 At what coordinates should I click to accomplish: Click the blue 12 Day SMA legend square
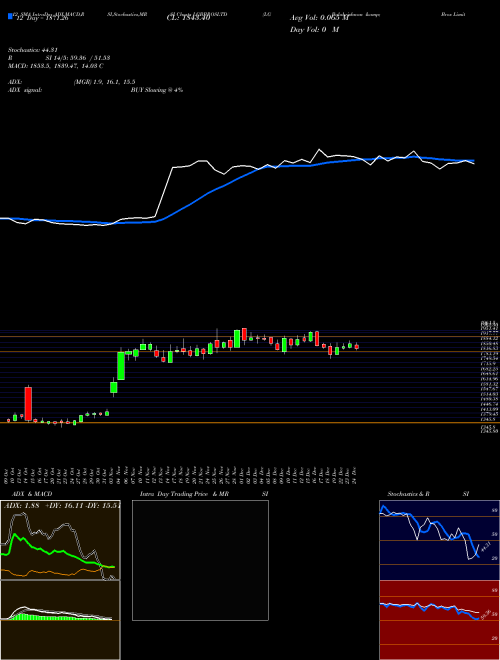pyautogui.click(x=11, y=16)
